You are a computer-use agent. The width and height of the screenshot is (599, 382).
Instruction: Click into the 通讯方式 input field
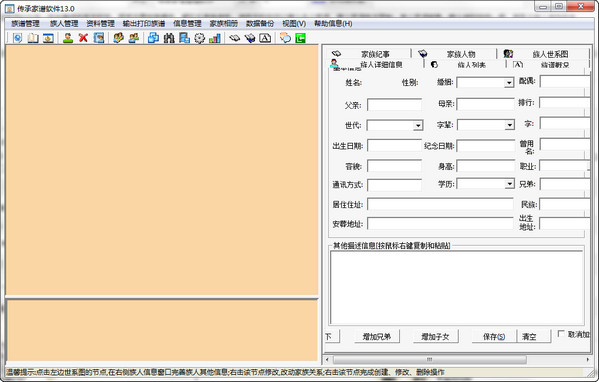coord(394,185)
